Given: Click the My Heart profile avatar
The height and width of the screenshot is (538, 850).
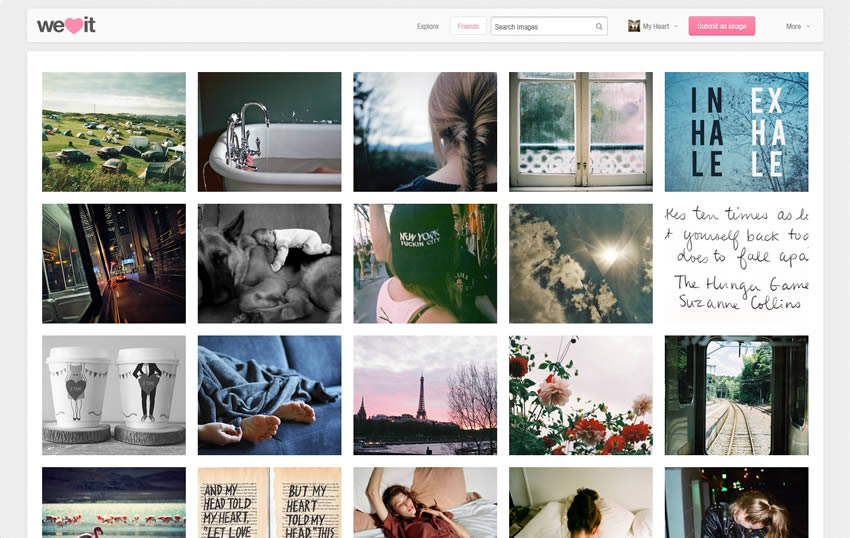Looking at the screenshot, I should pyautogui.click(x=634, y=26).
